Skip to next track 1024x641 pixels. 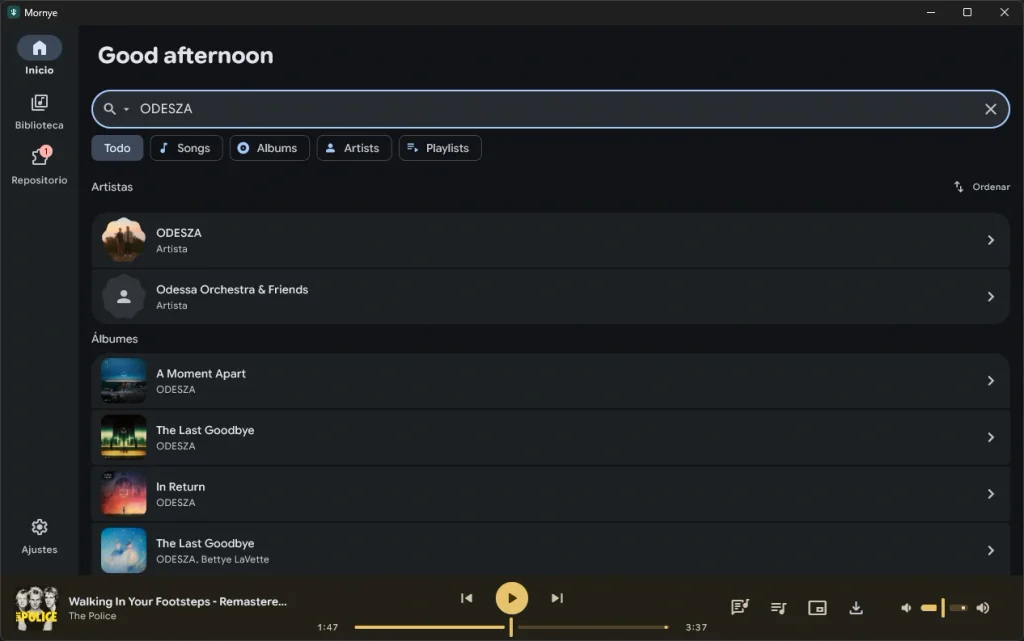tap(556, 598)
